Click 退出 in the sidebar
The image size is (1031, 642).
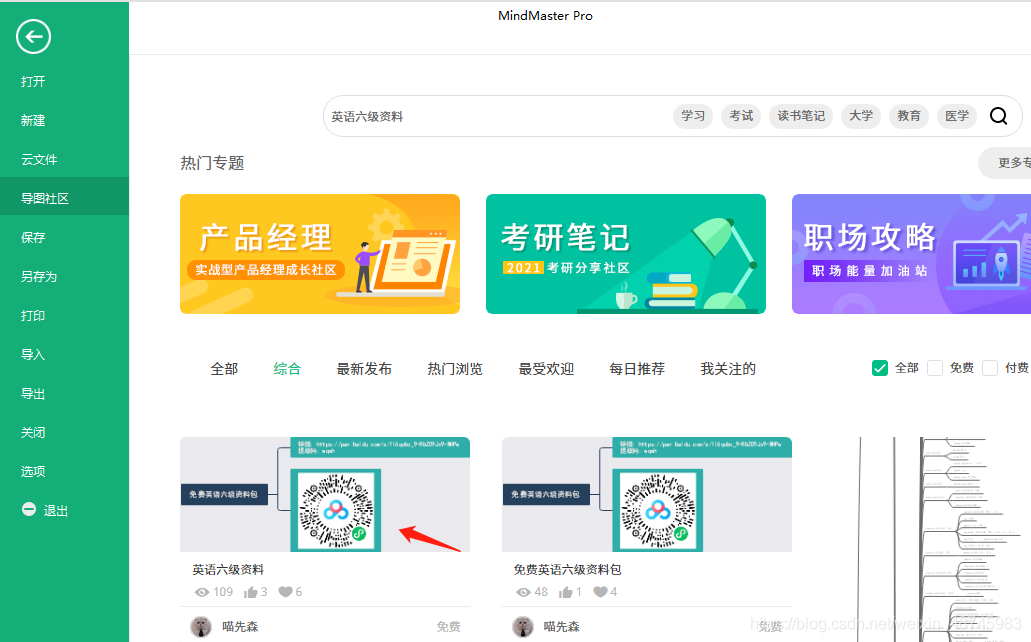tap(56, 510)
